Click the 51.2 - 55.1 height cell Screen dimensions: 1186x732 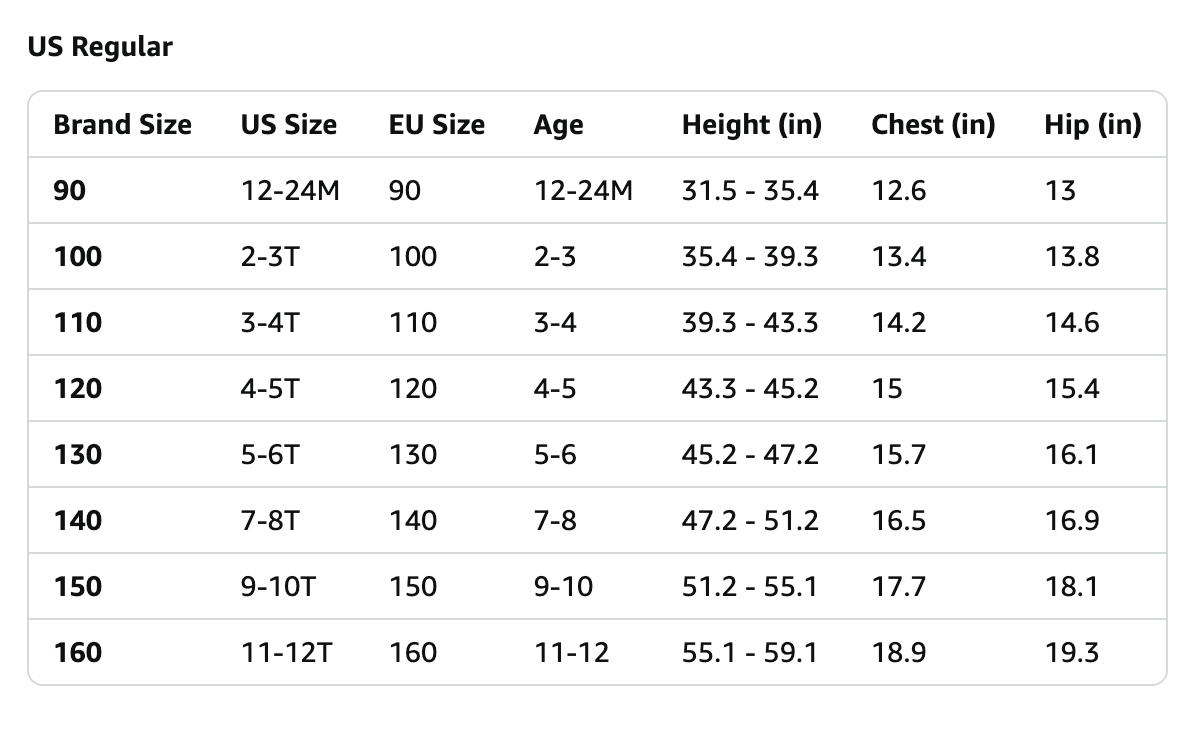click(x=750, y=587)
